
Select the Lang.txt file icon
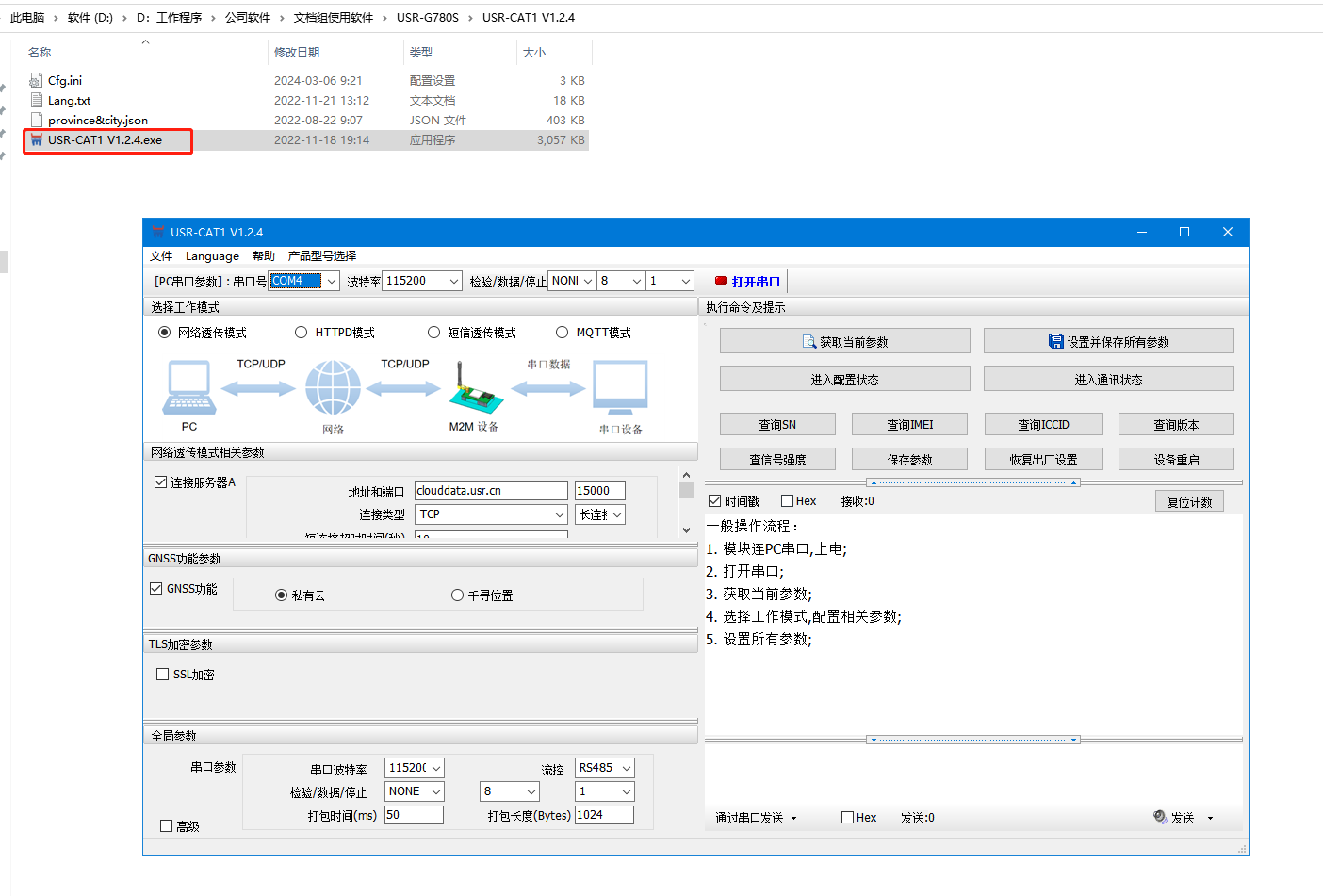[x=37, y=101]
